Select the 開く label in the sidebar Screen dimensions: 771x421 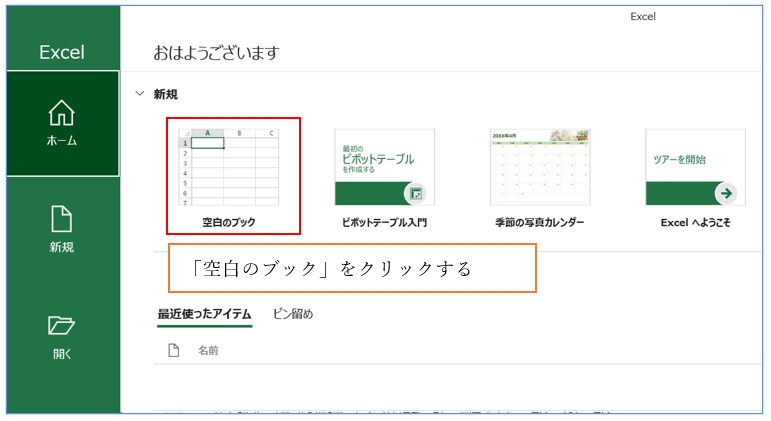[x=62, y=353]
